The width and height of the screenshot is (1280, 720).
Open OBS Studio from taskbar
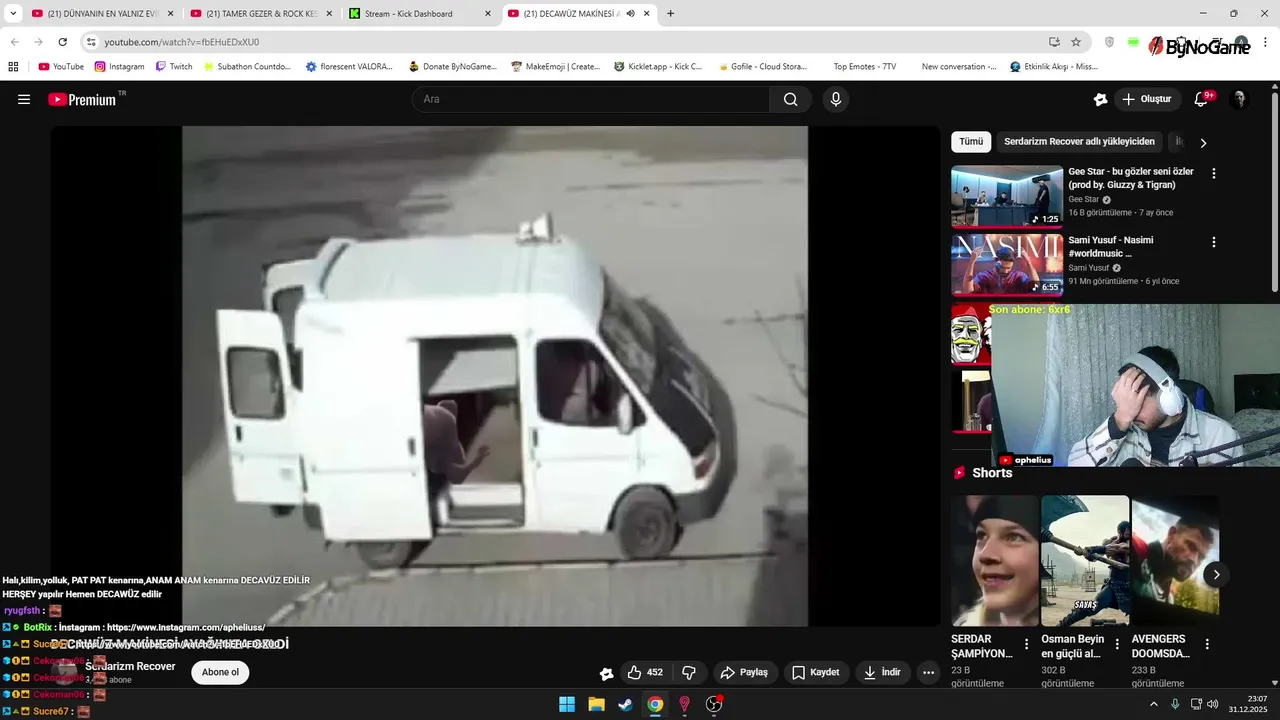pyautogui.click(x=714, y=704)
